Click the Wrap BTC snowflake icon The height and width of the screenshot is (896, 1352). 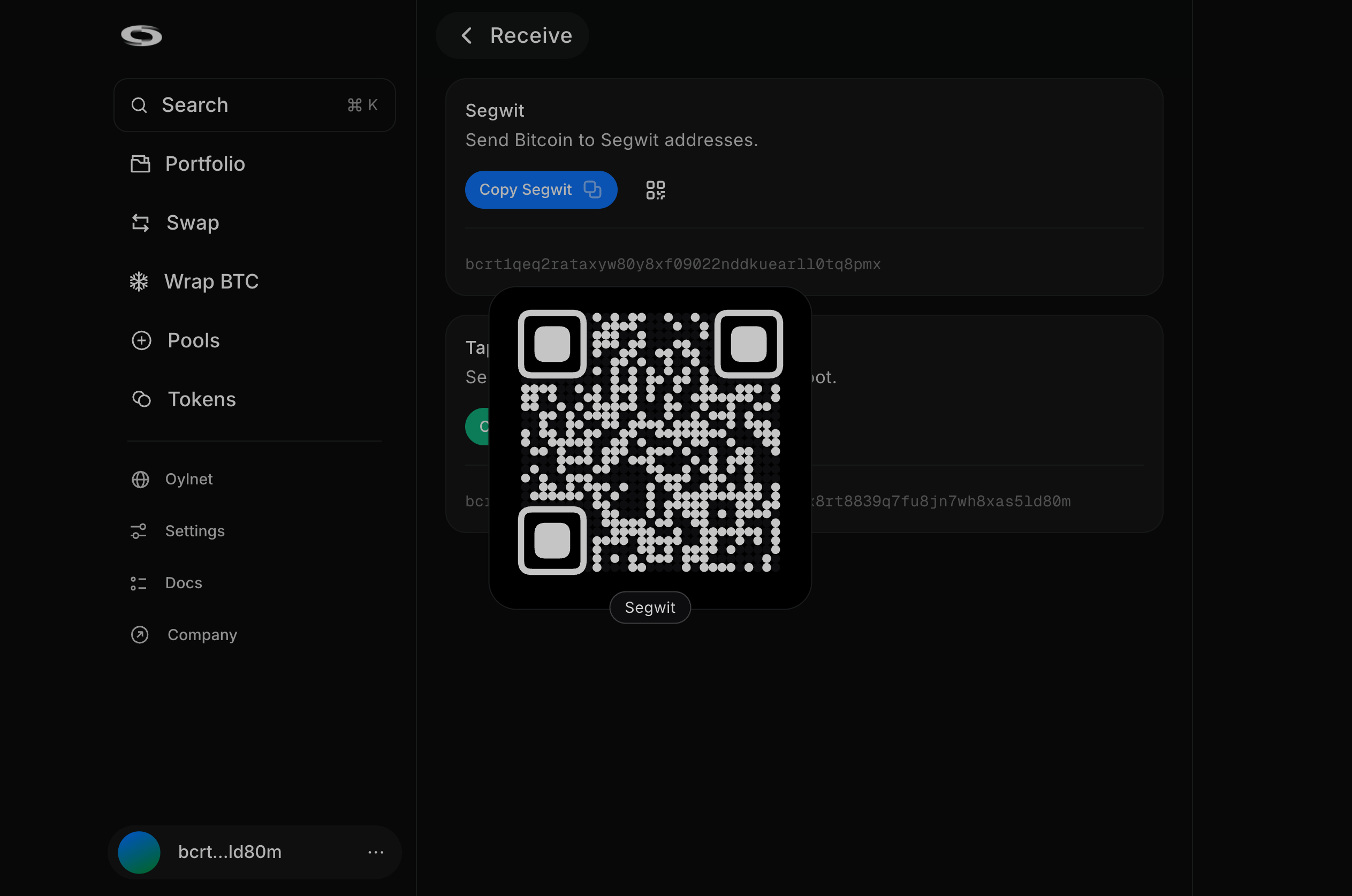pos(139,282)
